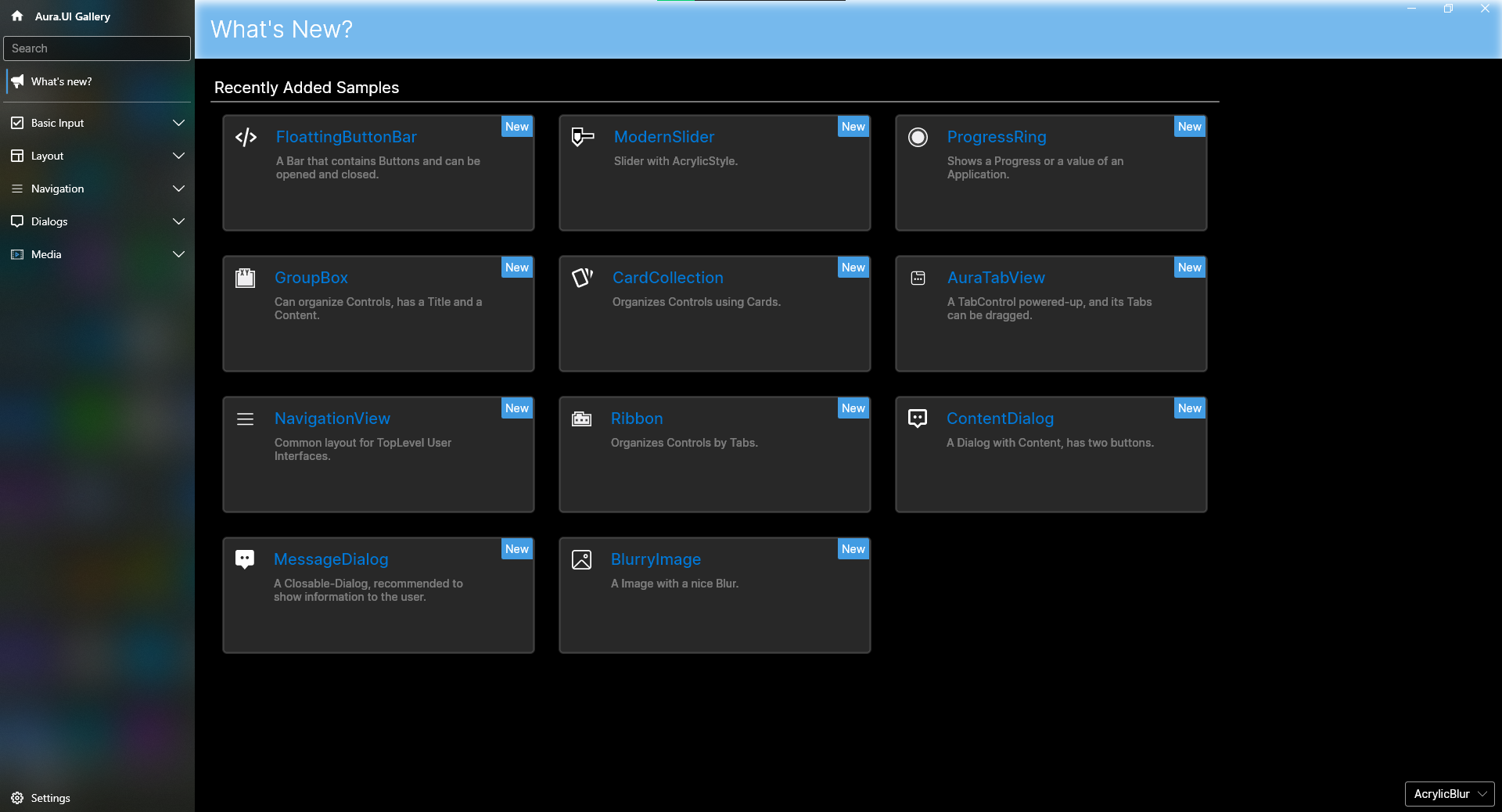Open the Ribbon sample link
Screen dimensions: 1502x812
tap(637, 419)
